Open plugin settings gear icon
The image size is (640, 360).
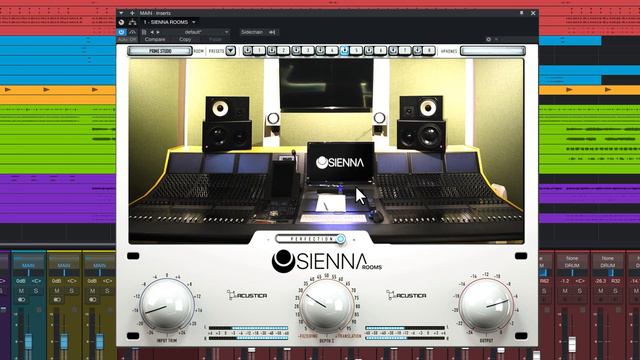coord(489,40)
